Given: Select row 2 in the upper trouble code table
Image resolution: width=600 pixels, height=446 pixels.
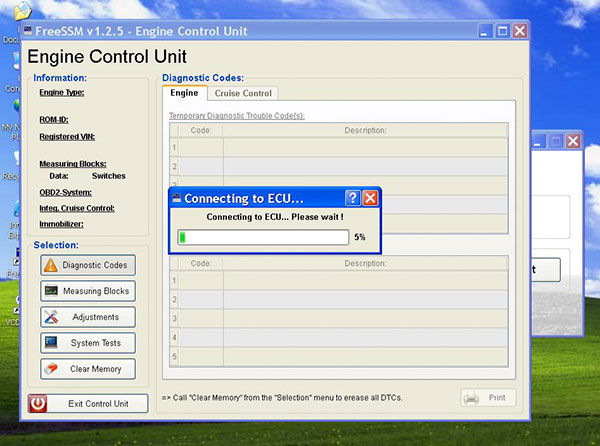Looking at the screenshot, I should (x=339, y=166).
